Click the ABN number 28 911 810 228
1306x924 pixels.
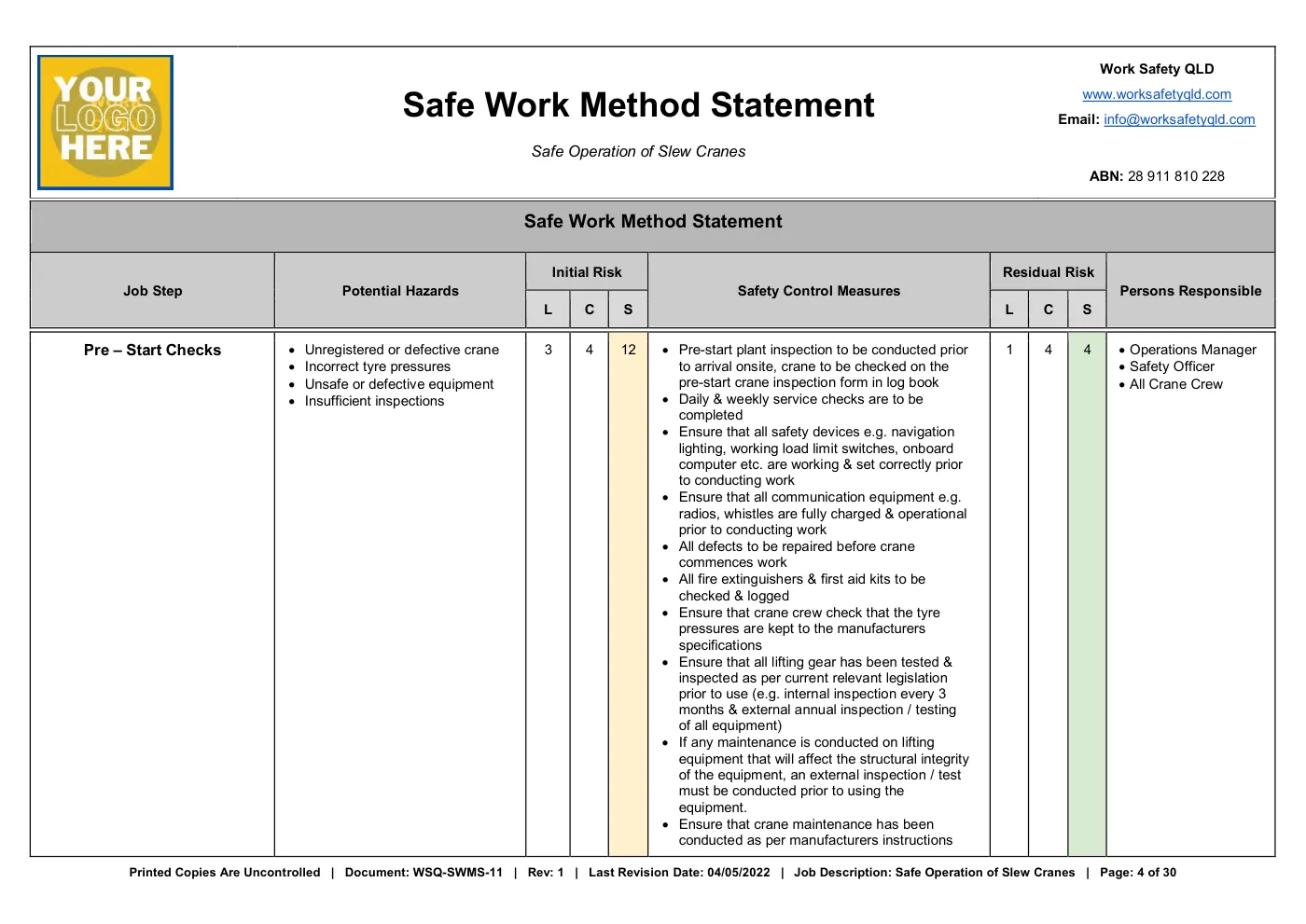pos(1175,176)
